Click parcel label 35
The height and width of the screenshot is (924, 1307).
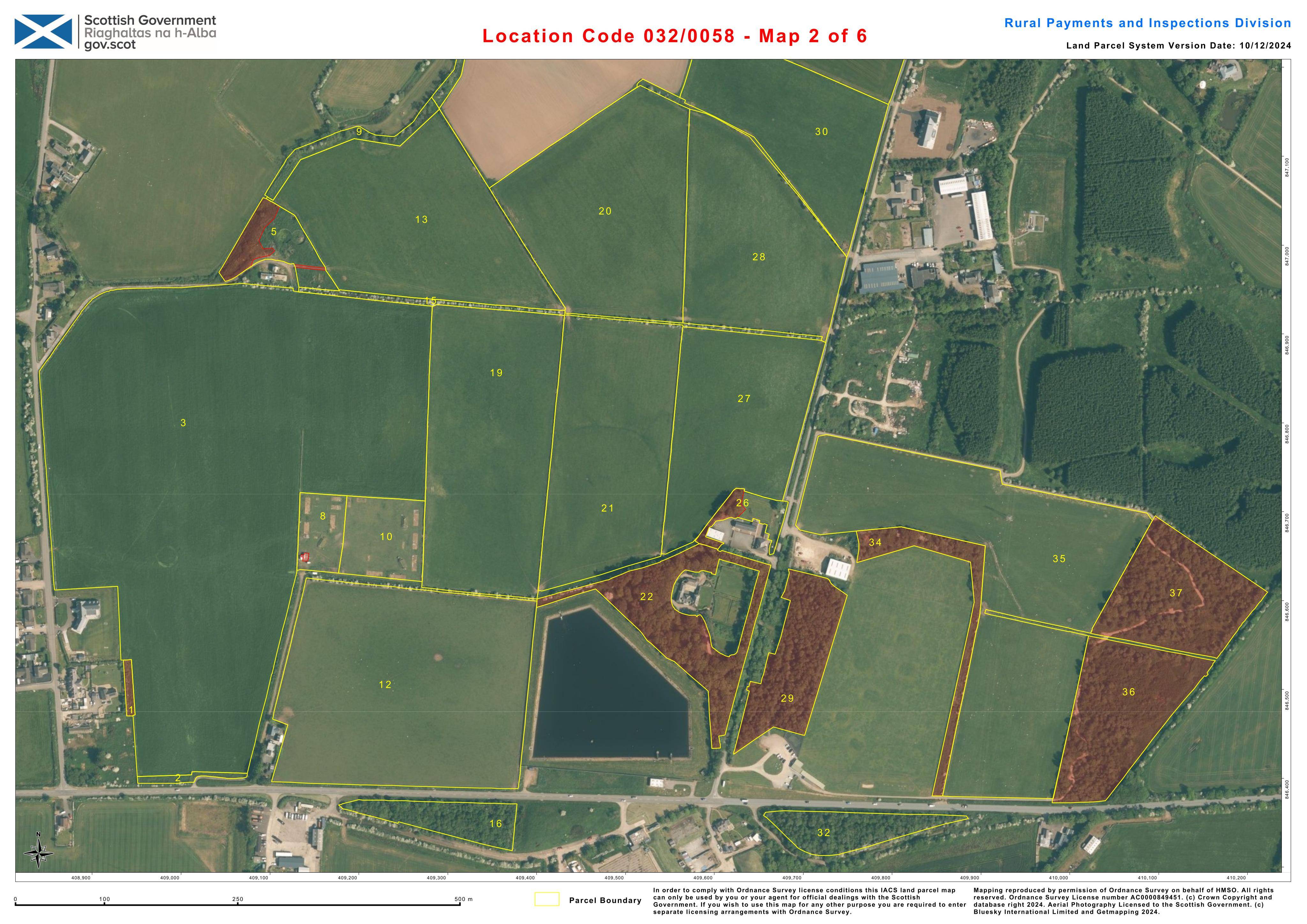coord(1059,559)
